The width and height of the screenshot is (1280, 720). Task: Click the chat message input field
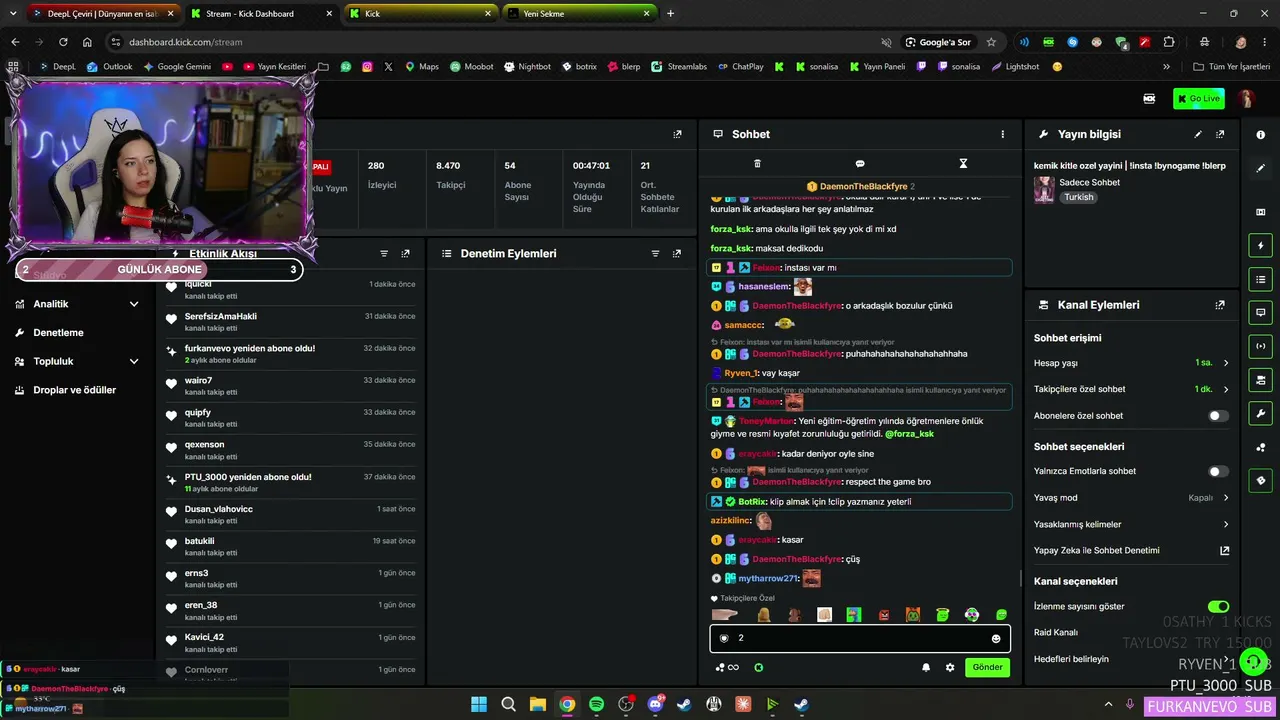point(860,638)
